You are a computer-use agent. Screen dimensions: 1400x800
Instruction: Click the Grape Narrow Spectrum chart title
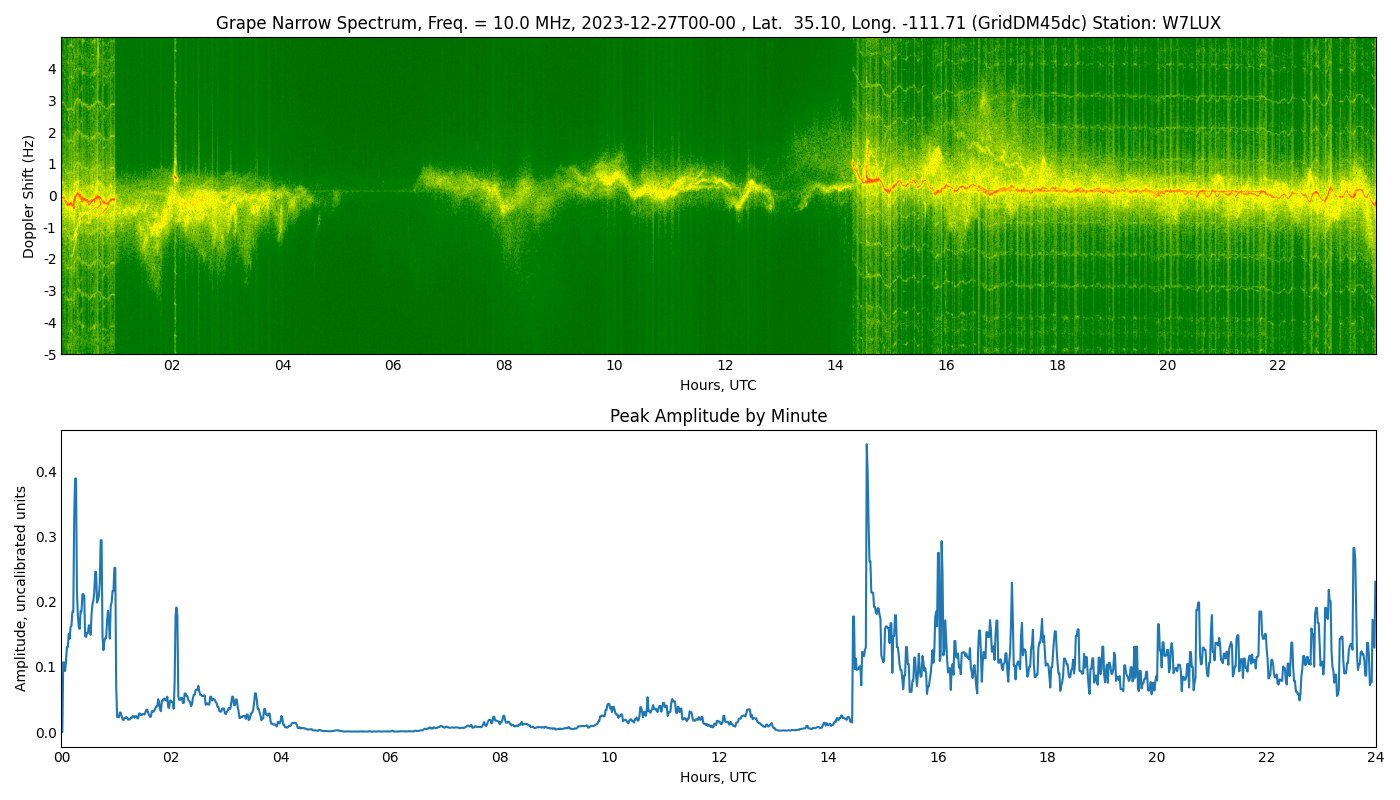click(718, 23)
